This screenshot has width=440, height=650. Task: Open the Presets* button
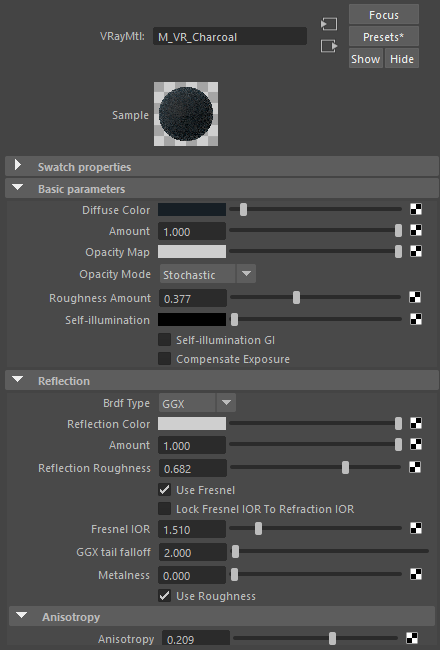(384, 37)
